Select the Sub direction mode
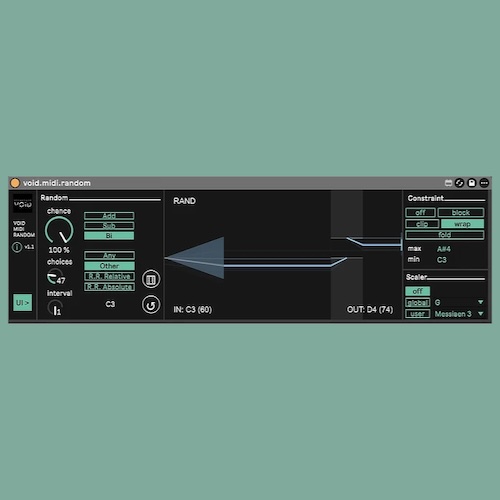Screen dimensions: 500x500 tap(109, 226)
